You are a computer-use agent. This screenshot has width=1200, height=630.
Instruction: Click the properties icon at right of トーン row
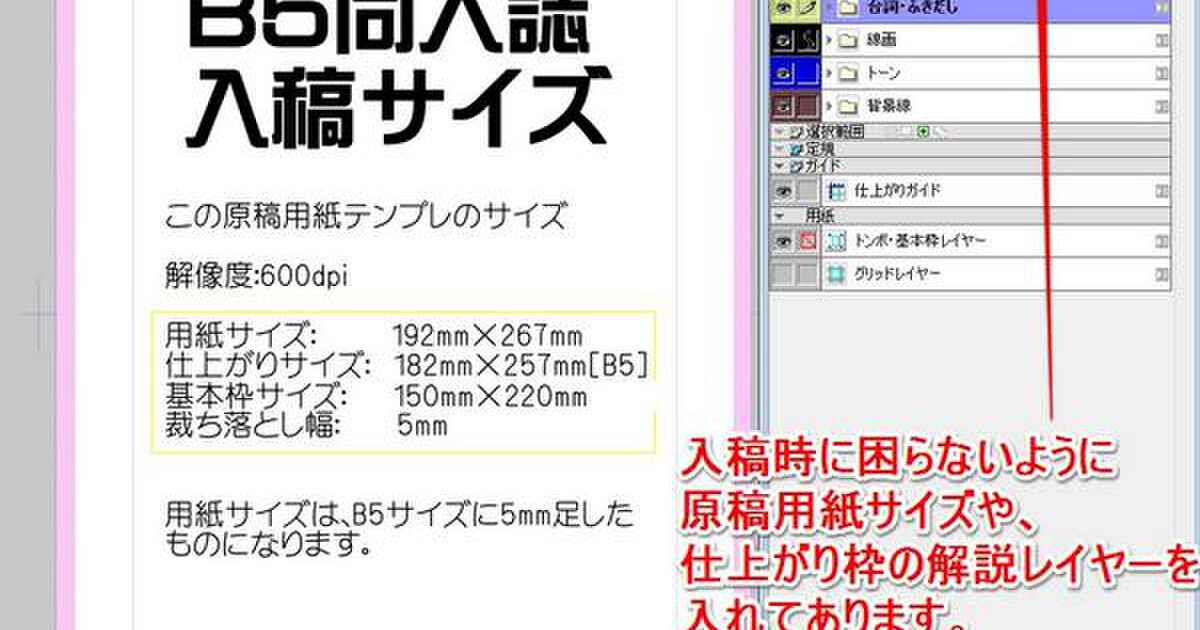[1161, 74]
